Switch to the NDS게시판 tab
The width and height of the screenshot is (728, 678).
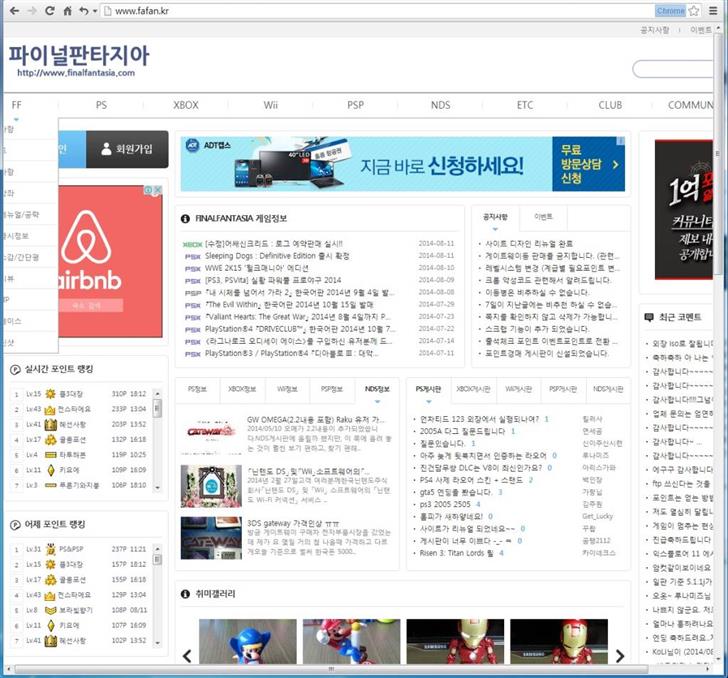coord(608,389)
